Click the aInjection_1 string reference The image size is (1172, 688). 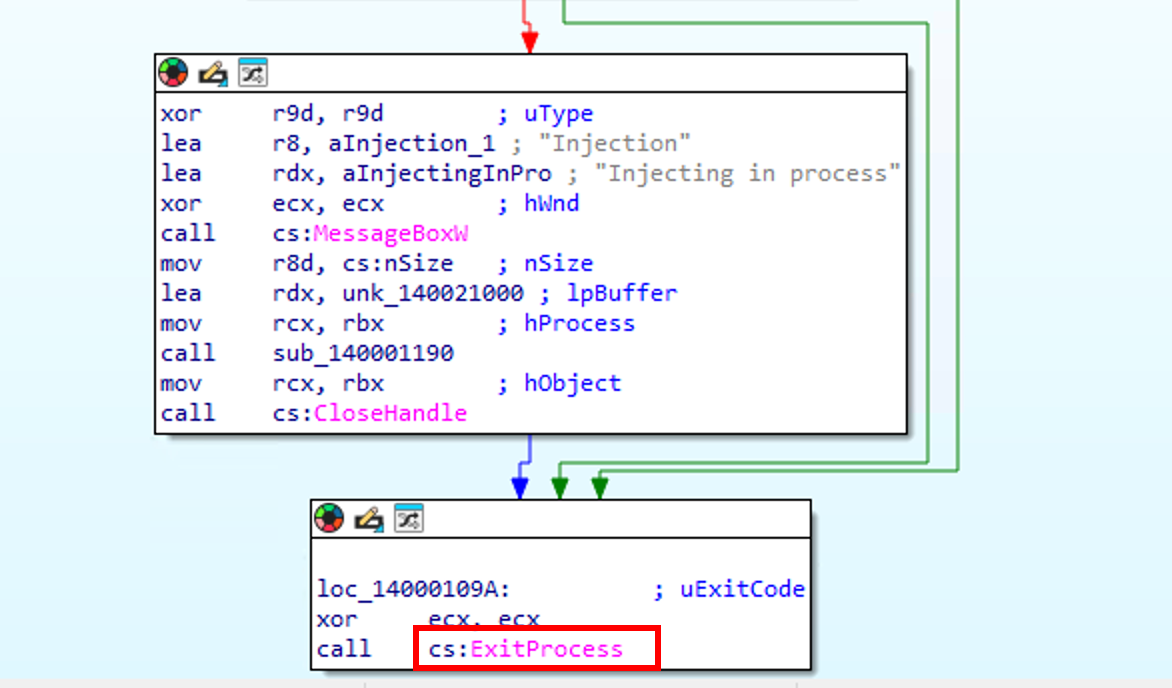click(411, 143)
